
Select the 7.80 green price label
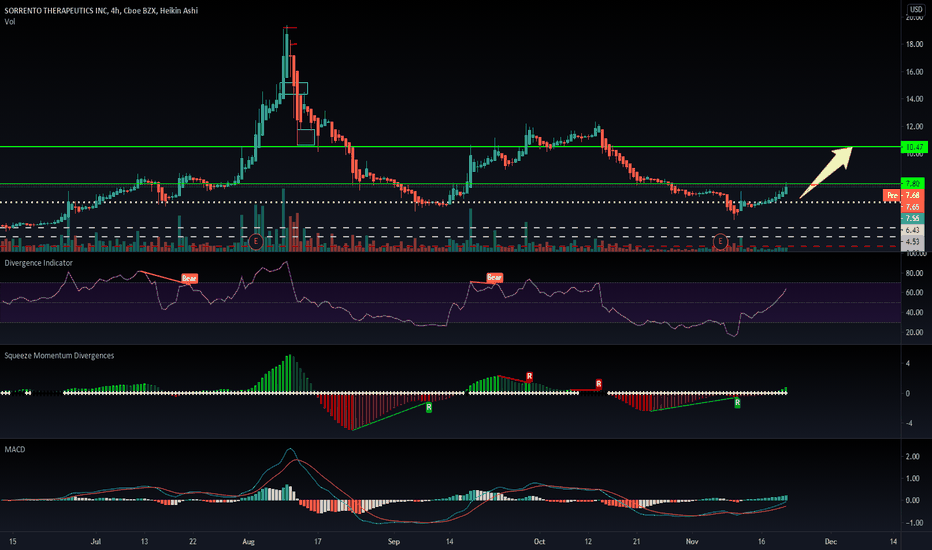point(914,184)
